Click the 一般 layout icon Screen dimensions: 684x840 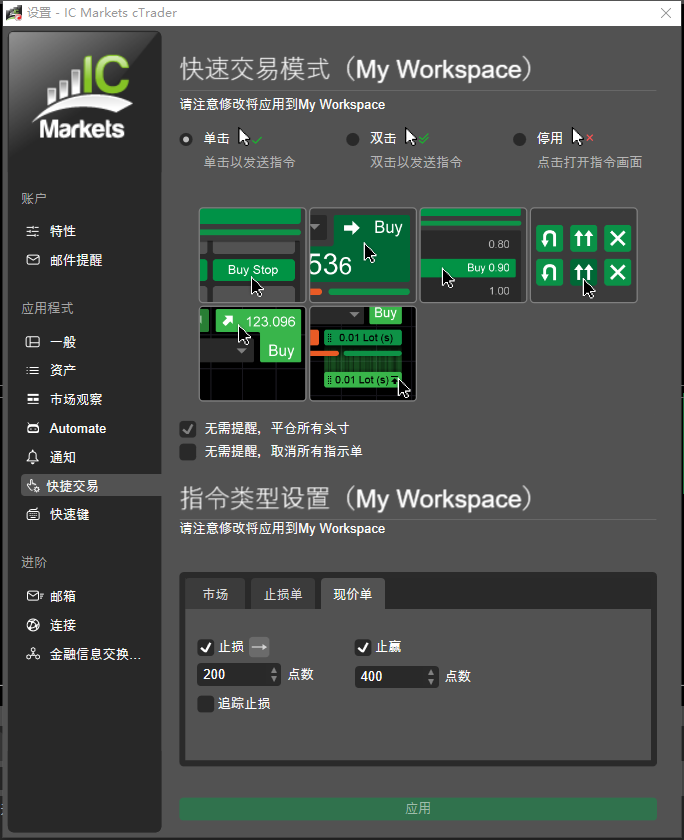coord(33,342)
